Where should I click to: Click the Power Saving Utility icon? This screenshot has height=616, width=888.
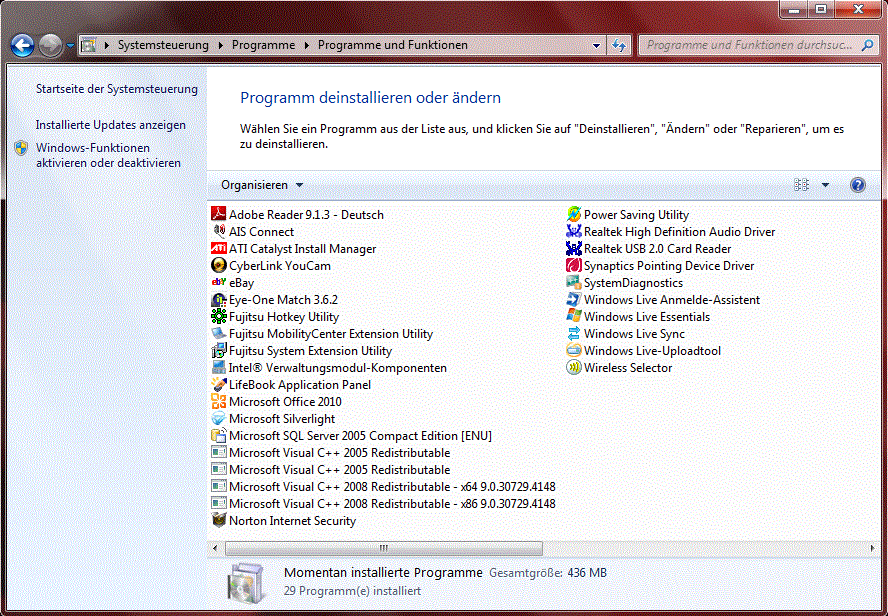coord(574,214)
